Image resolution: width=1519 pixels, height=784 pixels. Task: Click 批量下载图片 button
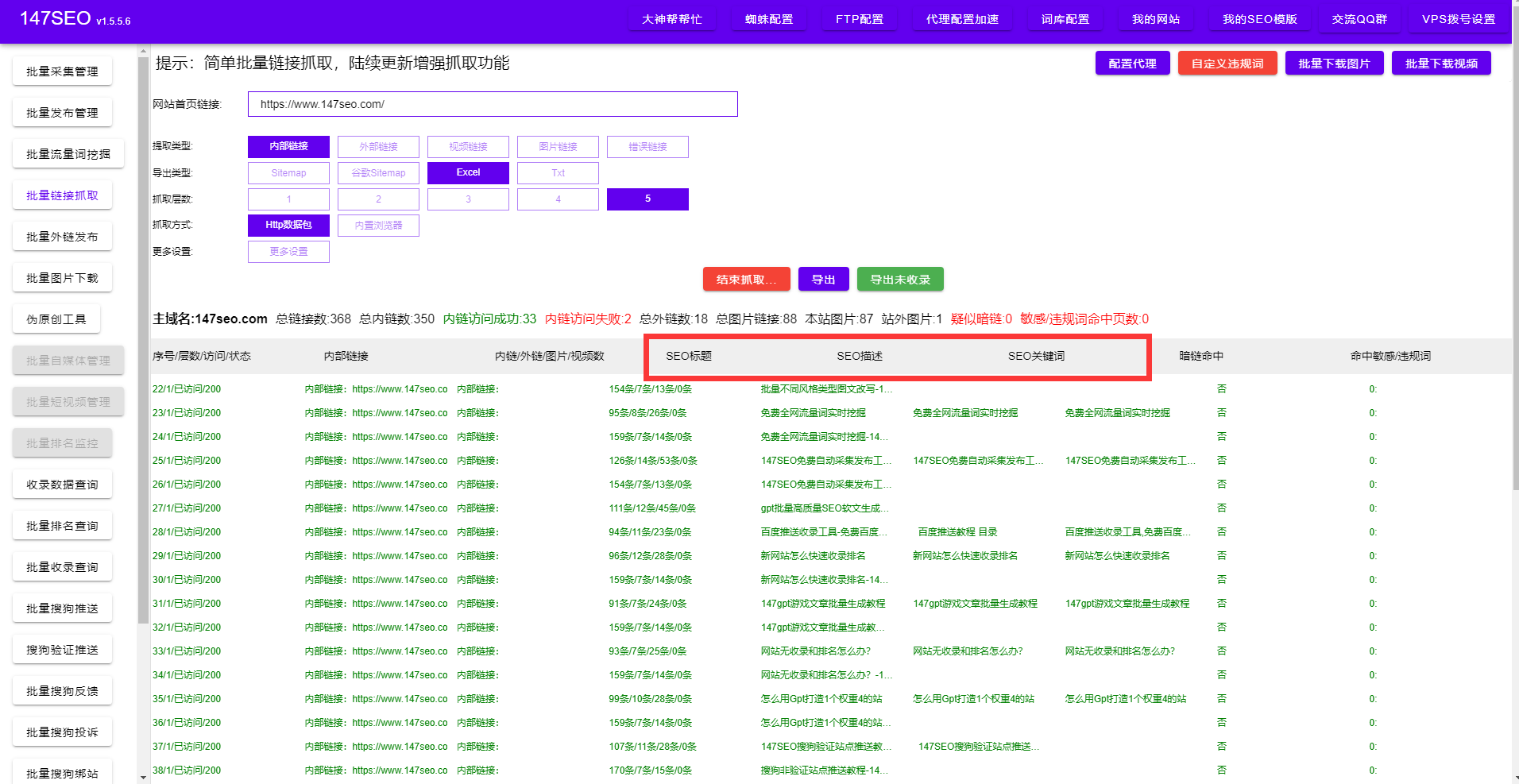click(1334, 64)
